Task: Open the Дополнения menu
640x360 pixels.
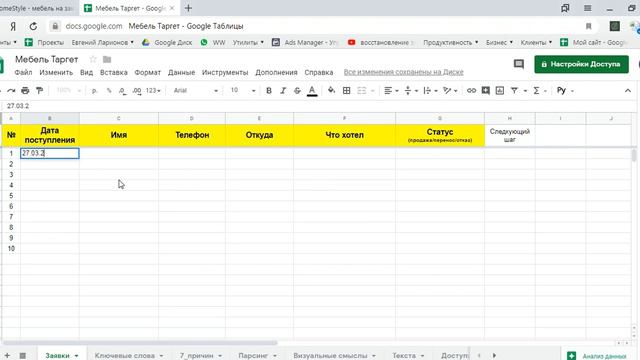Action: pyautogui.click(x=276, y=72)
